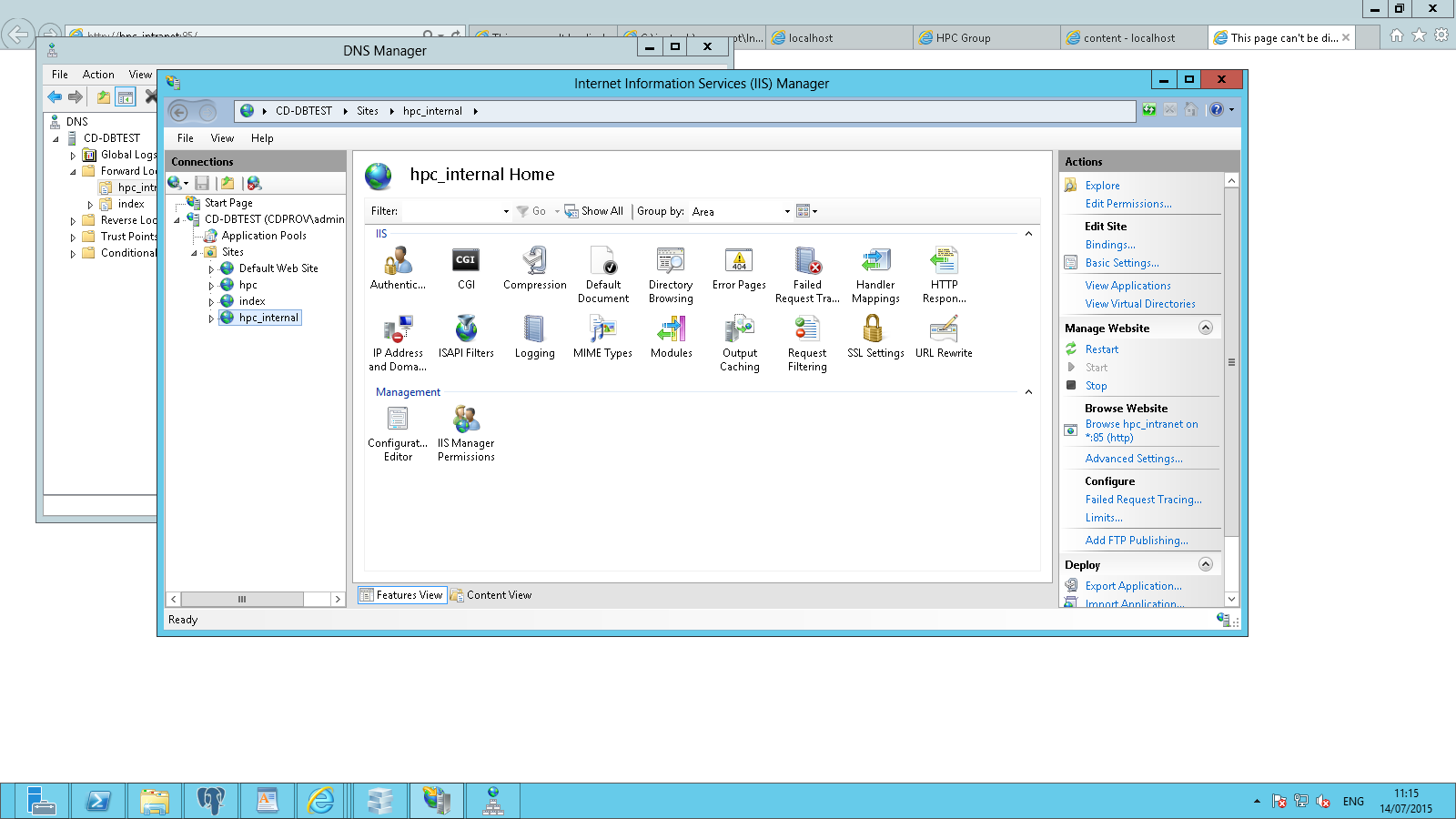Open IIS Manager Permissions icon

pos(466,433)
